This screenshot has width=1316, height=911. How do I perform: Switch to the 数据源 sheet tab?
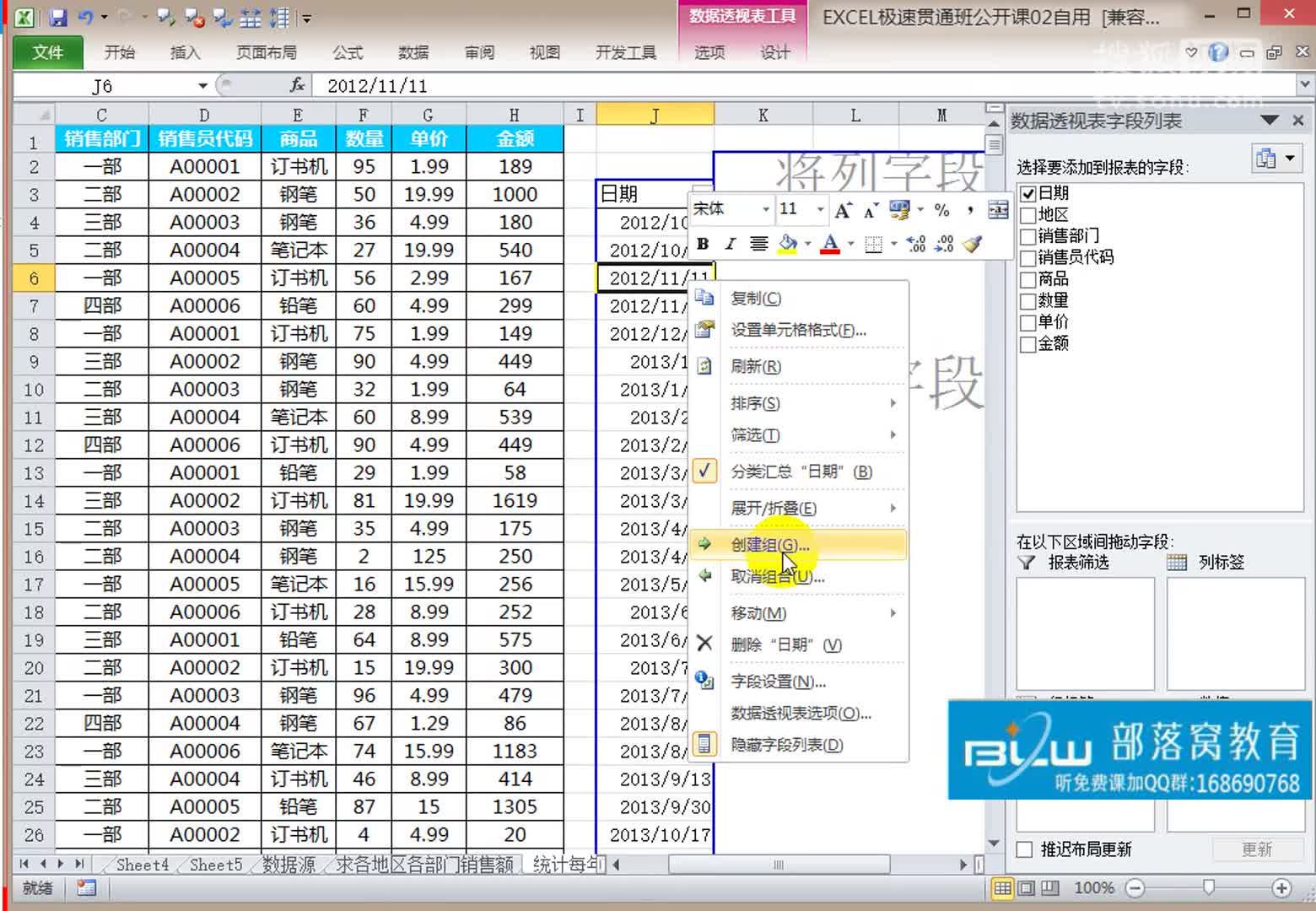pyautogui.click(x=289, y=865)
